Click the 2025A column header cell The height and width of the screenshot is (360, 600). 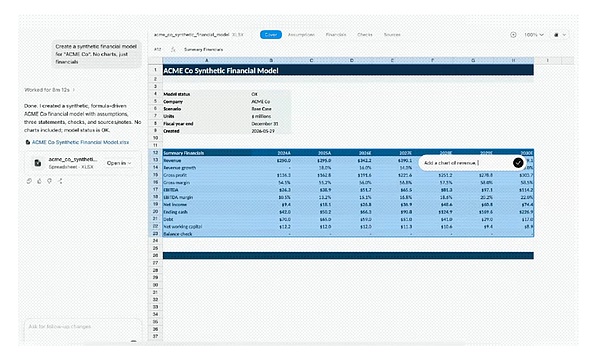coord(311,153)
